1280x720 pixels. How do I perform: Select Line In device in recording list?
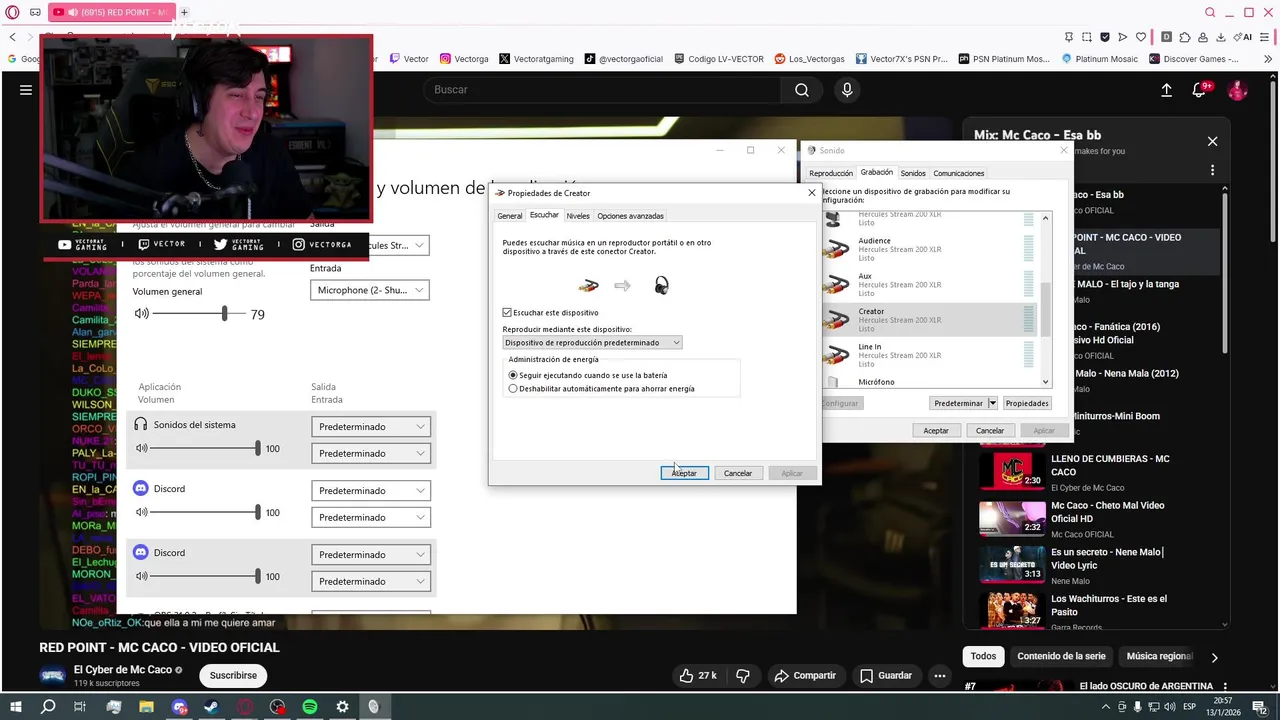[x=930, y=355]
